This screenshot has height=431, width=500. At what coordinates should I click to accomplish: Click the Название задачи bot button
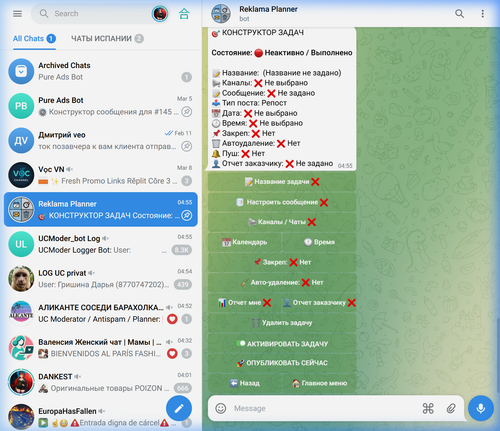282,182
